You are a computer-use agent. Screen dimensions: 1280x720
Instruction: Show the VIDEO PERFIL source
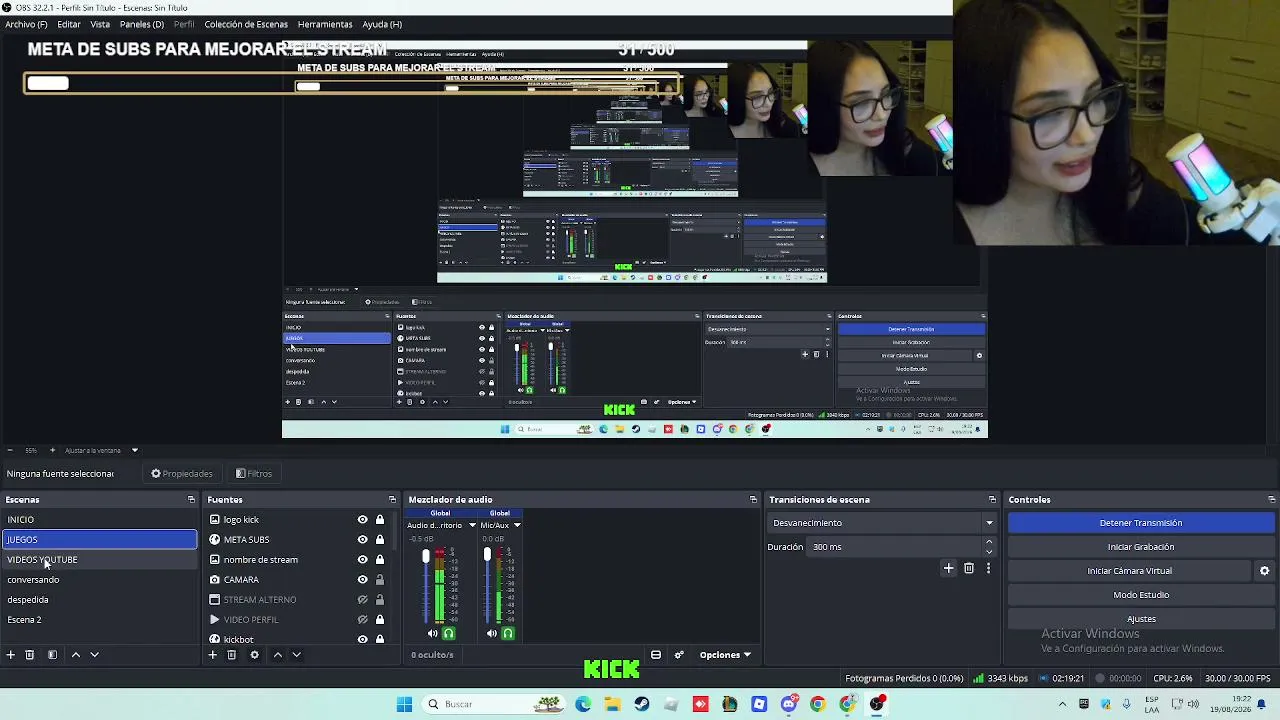(362, 620)
